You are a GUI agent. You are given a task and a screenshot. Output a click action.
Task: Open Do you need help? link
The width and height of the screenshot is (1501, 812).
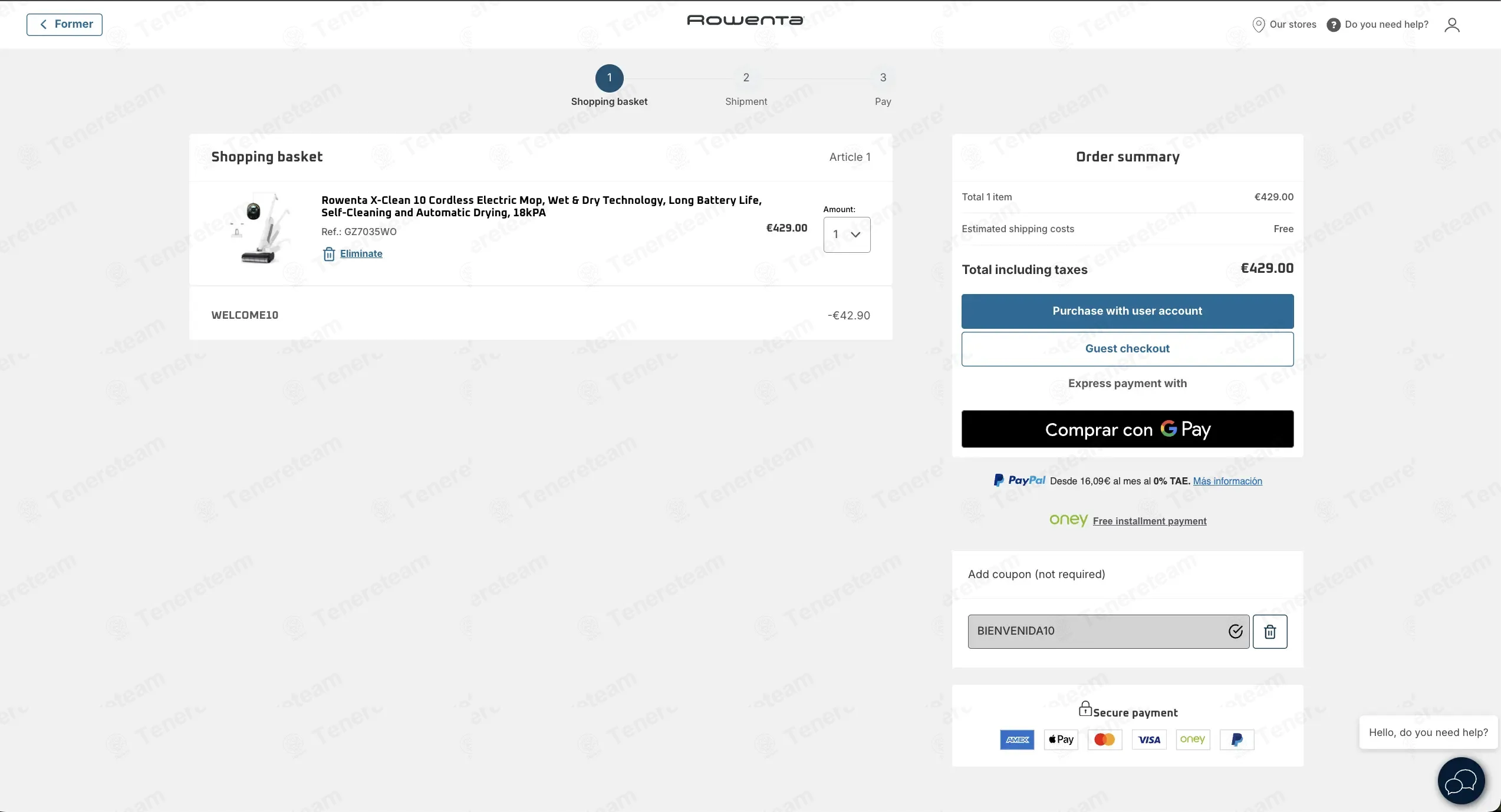pyautogui.click(x=1387, y=25)
